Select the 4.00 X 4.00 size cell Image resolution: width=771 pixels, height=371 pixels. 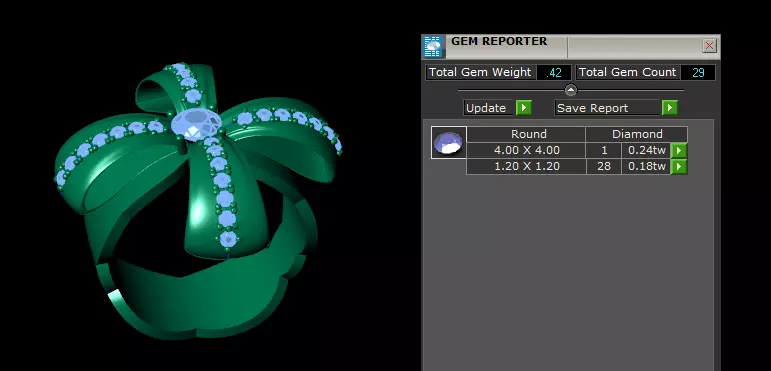point(526,150)
